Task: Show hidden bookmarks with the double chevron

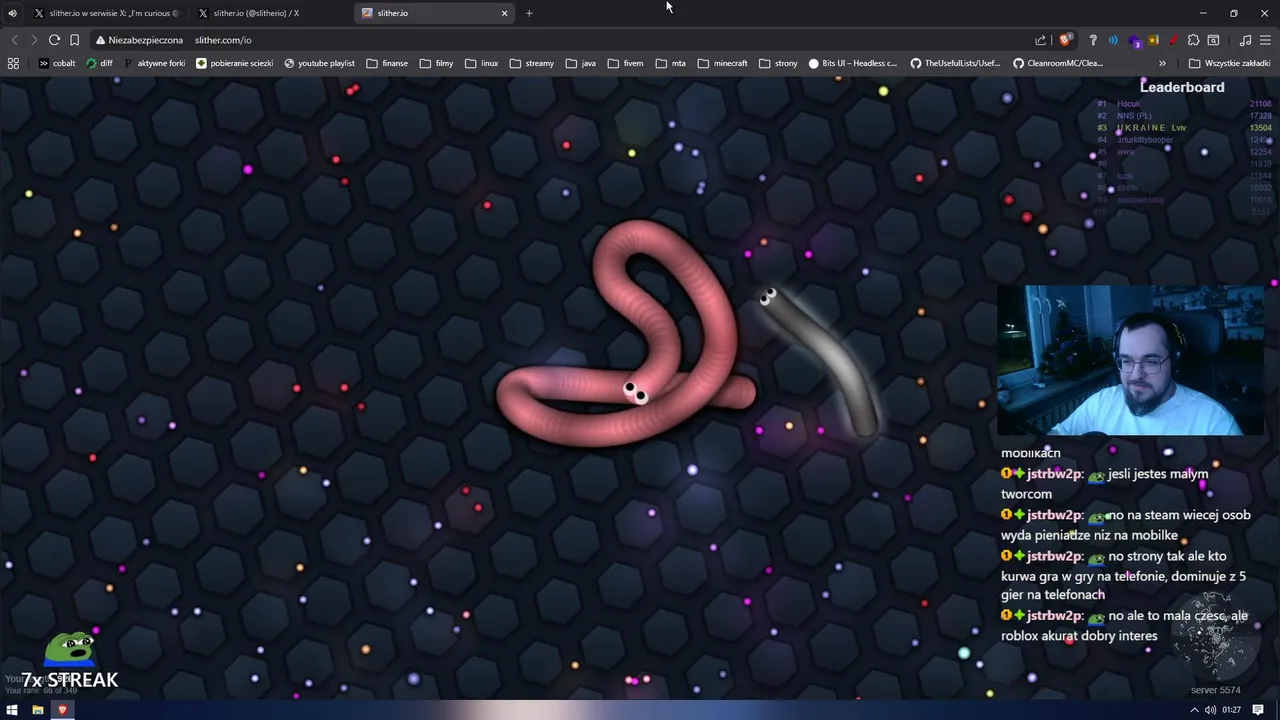Action: click(x=1162, y=63)
